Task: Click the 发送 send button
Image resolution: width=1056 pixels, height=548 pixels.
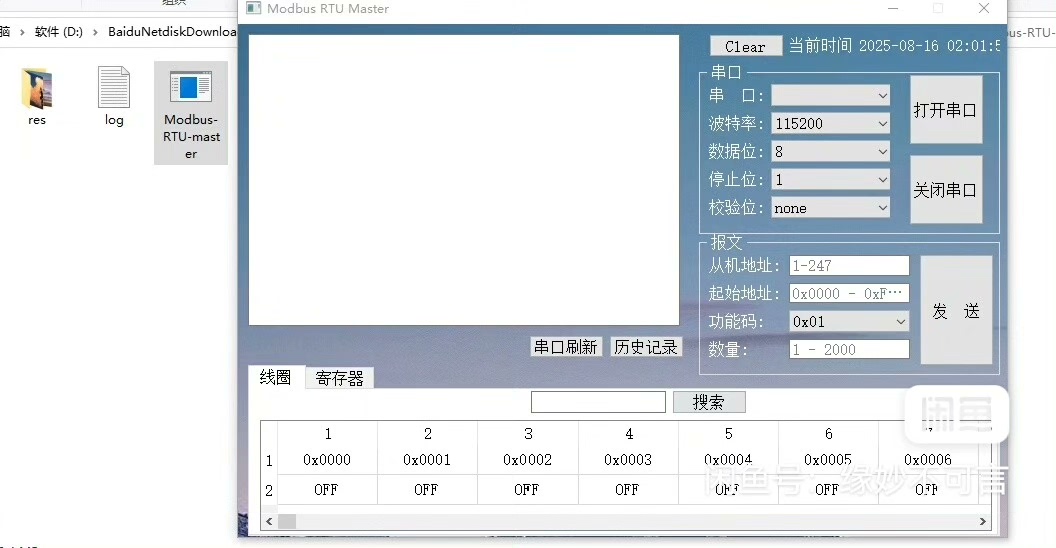Action: pyautogui.click(x=956, y=310)
